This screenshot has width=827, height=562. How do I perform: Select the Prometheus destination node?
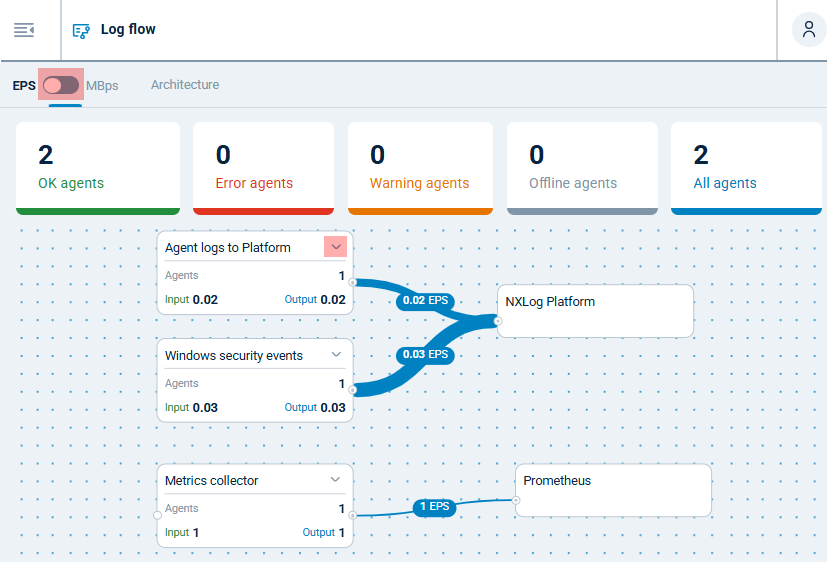coord(613,490)
